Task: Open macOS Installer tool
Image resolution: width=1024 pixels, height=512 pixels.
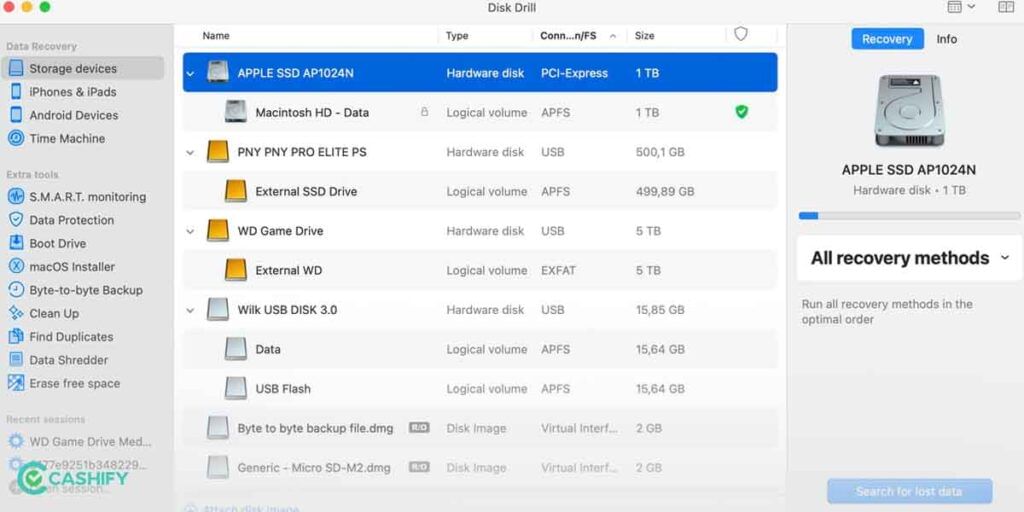Action: click(72, 267)
